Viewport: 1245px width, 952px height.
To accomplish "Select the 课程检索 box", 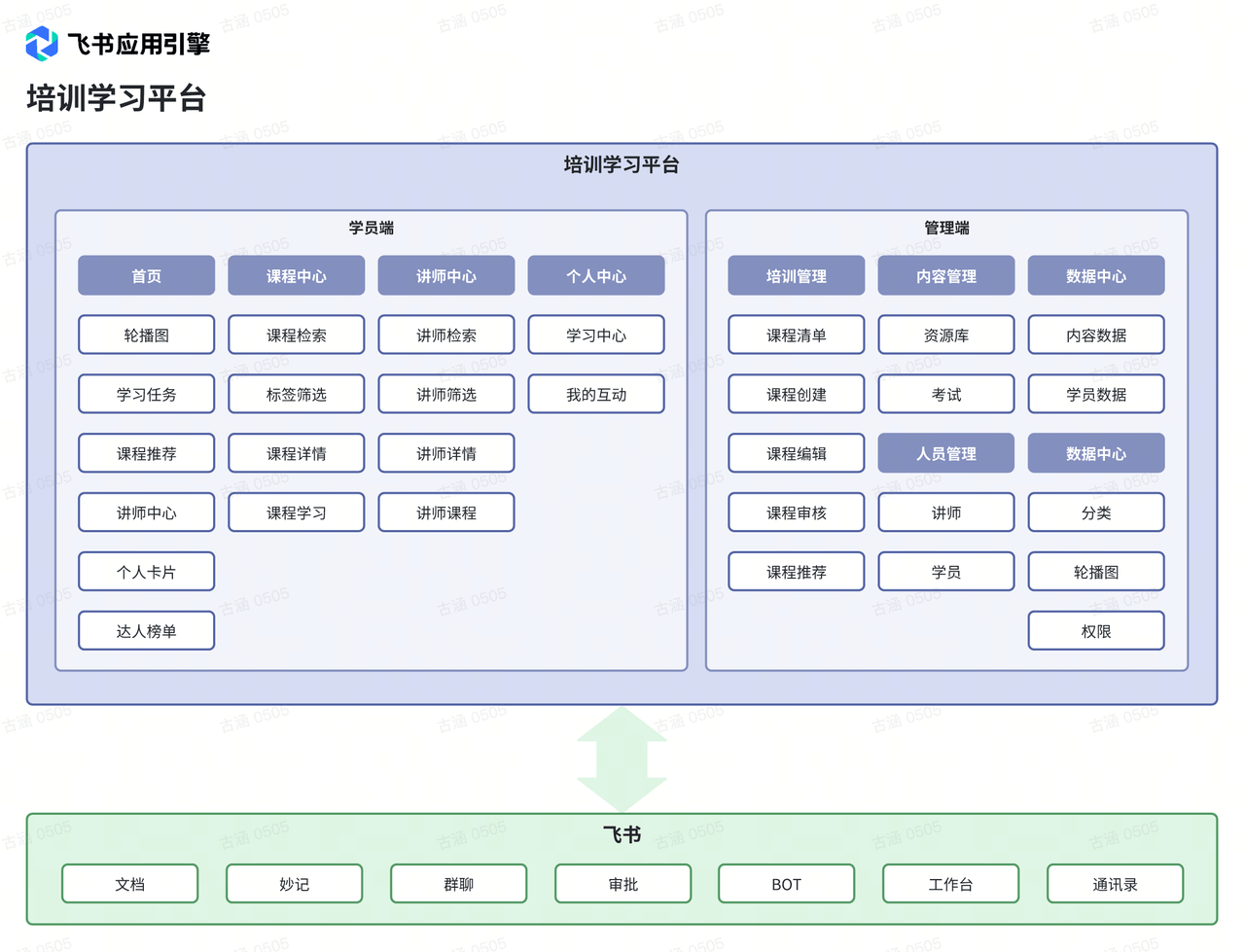I will coord(297,335).
